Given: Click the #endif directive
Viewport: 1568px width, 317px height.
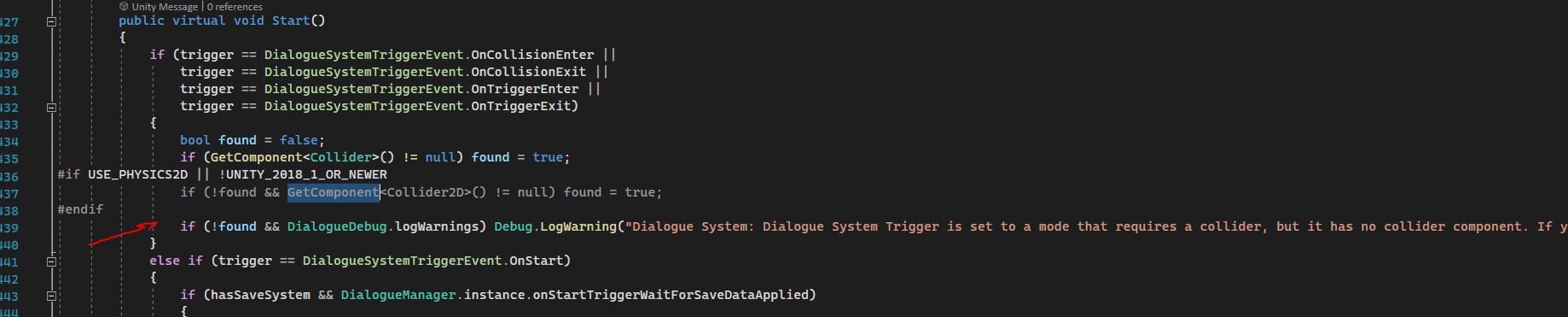Looking at the screenshot, I should (80, 209).
